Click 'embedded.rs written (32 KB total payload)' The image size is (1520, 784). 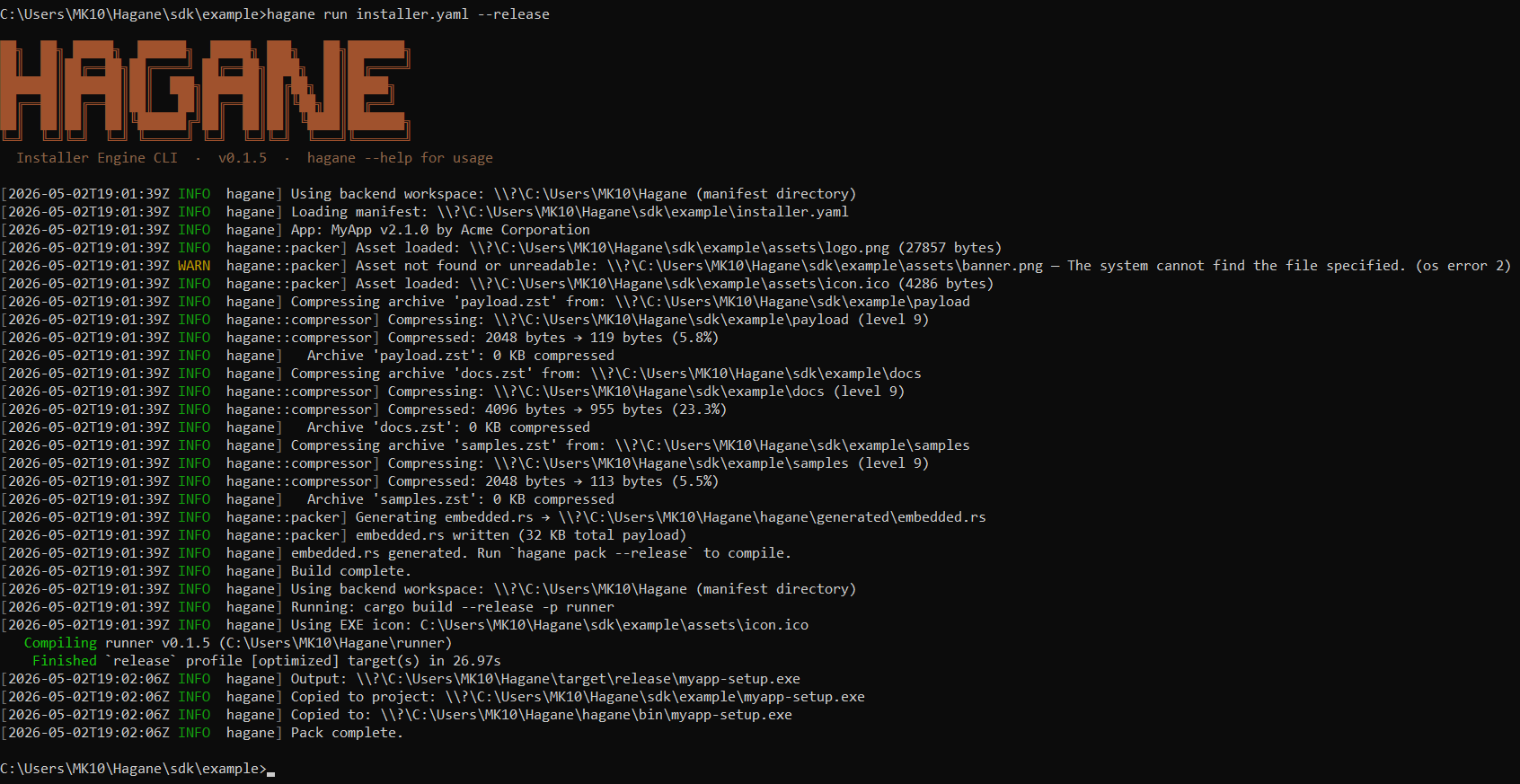pyautogui.click(x=521, y=535)
